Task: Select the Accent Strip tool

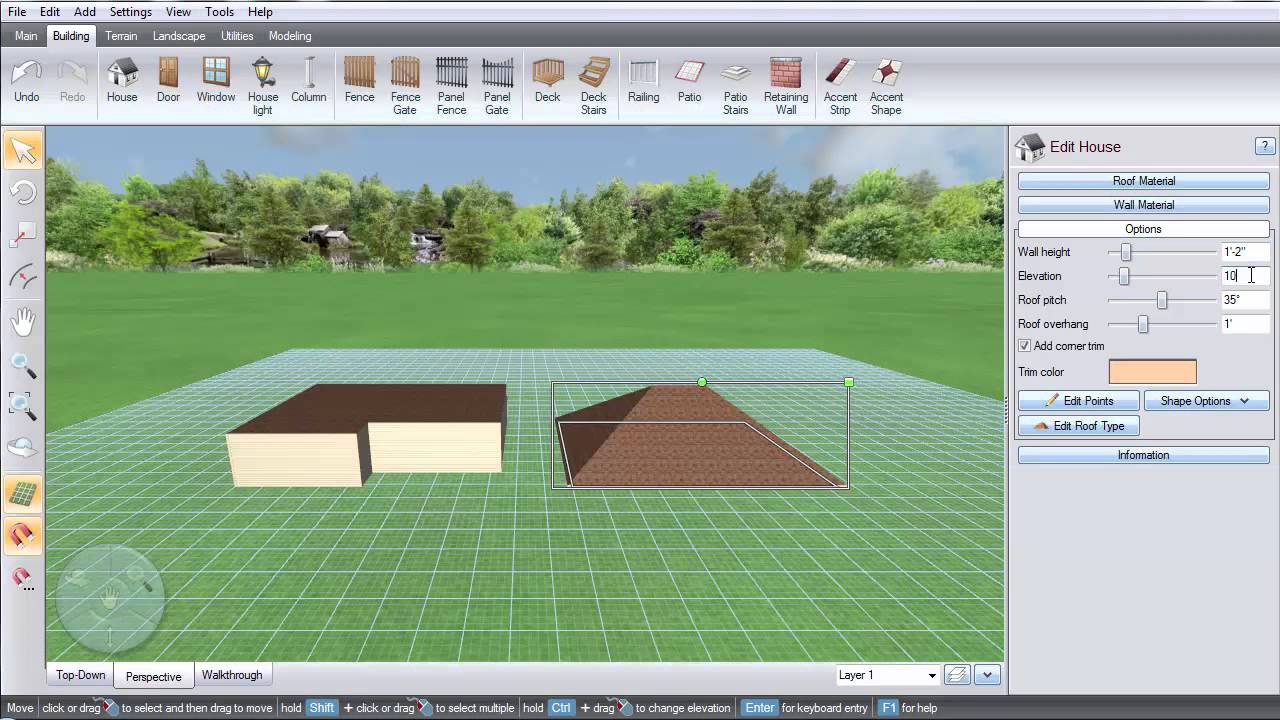Action: tap(840, 86)
